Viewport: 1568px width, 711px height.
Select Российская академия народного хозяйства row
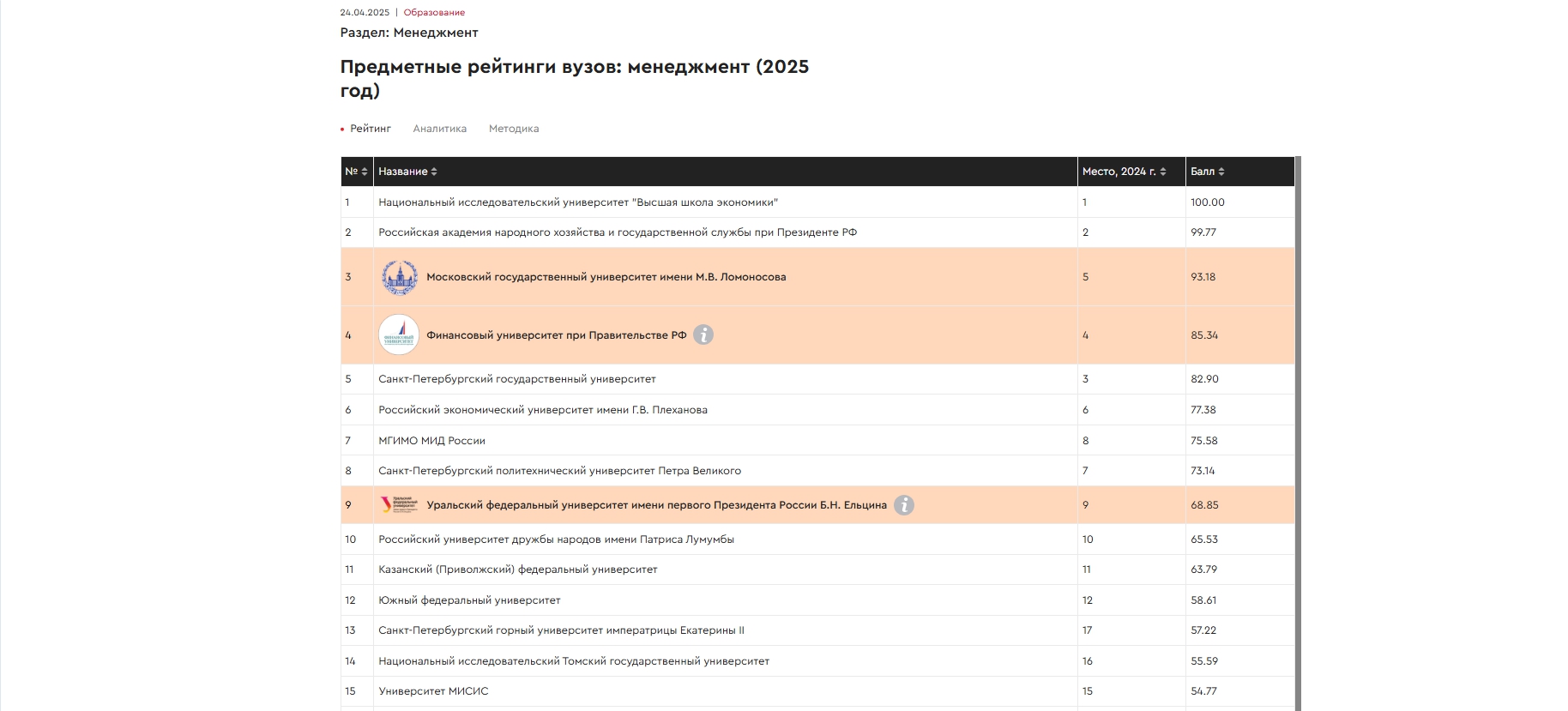point(817,232)
